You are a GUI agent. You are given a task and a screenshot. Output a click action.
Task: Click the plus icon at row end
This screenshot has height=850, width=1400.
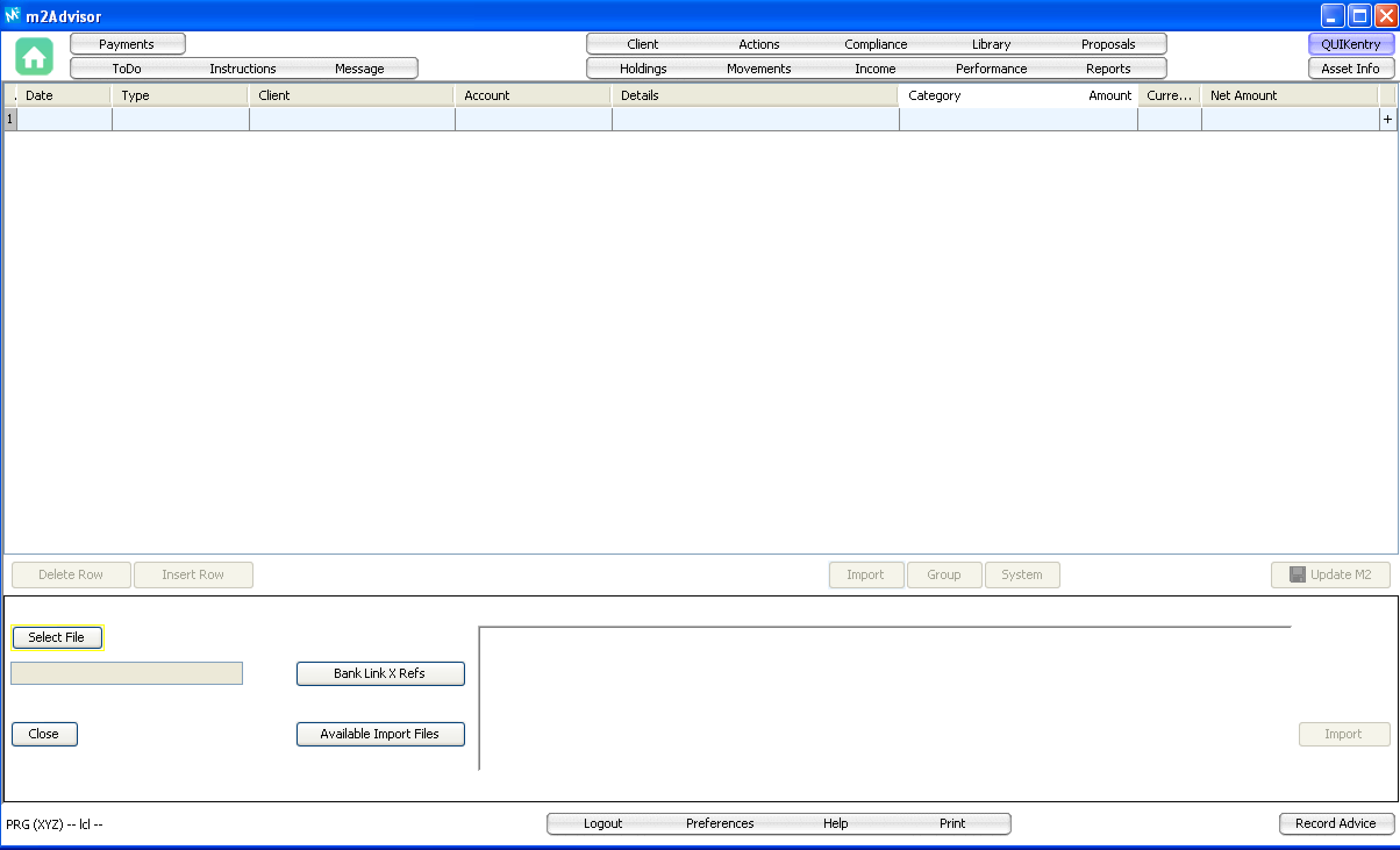point(1387,119)
